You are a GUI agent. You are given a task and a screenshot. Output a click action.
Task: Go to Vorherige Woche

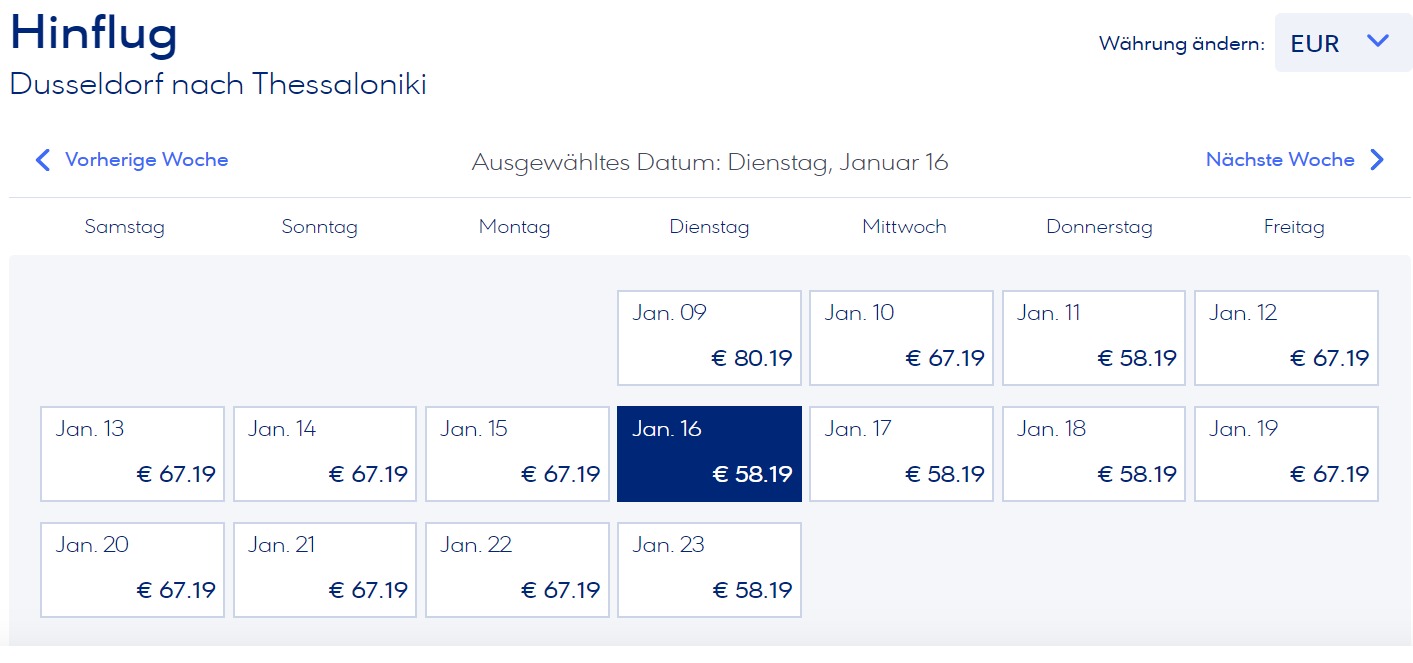pyautogui.click(x=146, y=160)
